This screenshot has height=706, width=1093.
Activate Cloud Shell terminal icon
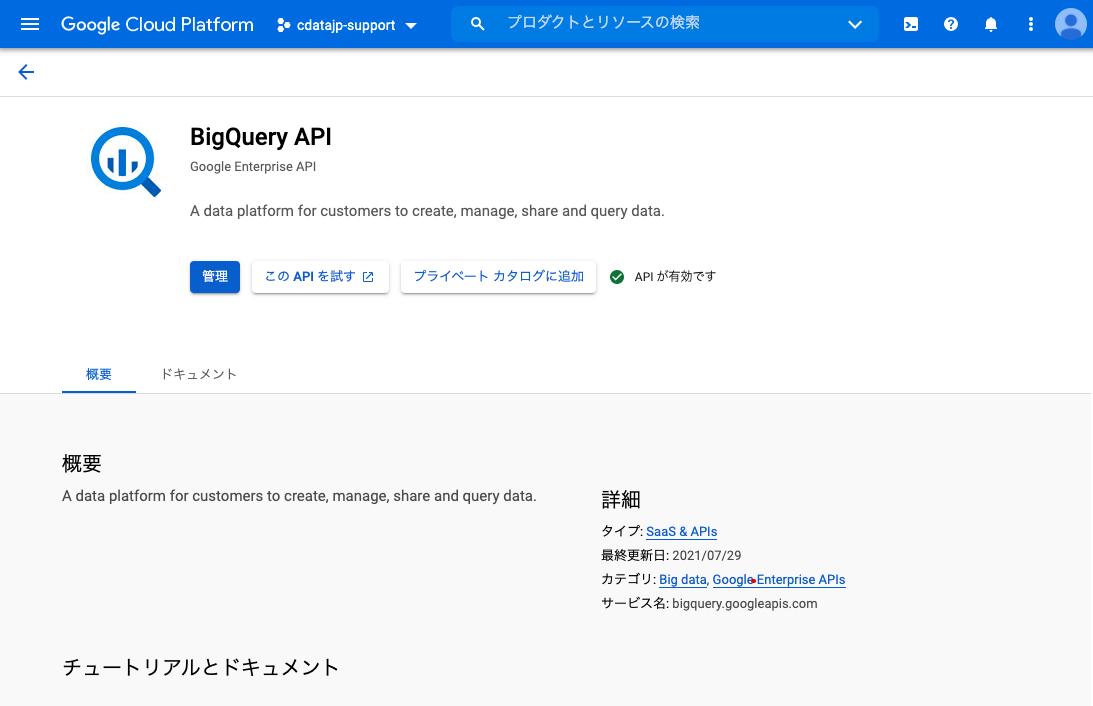[910, 24]
